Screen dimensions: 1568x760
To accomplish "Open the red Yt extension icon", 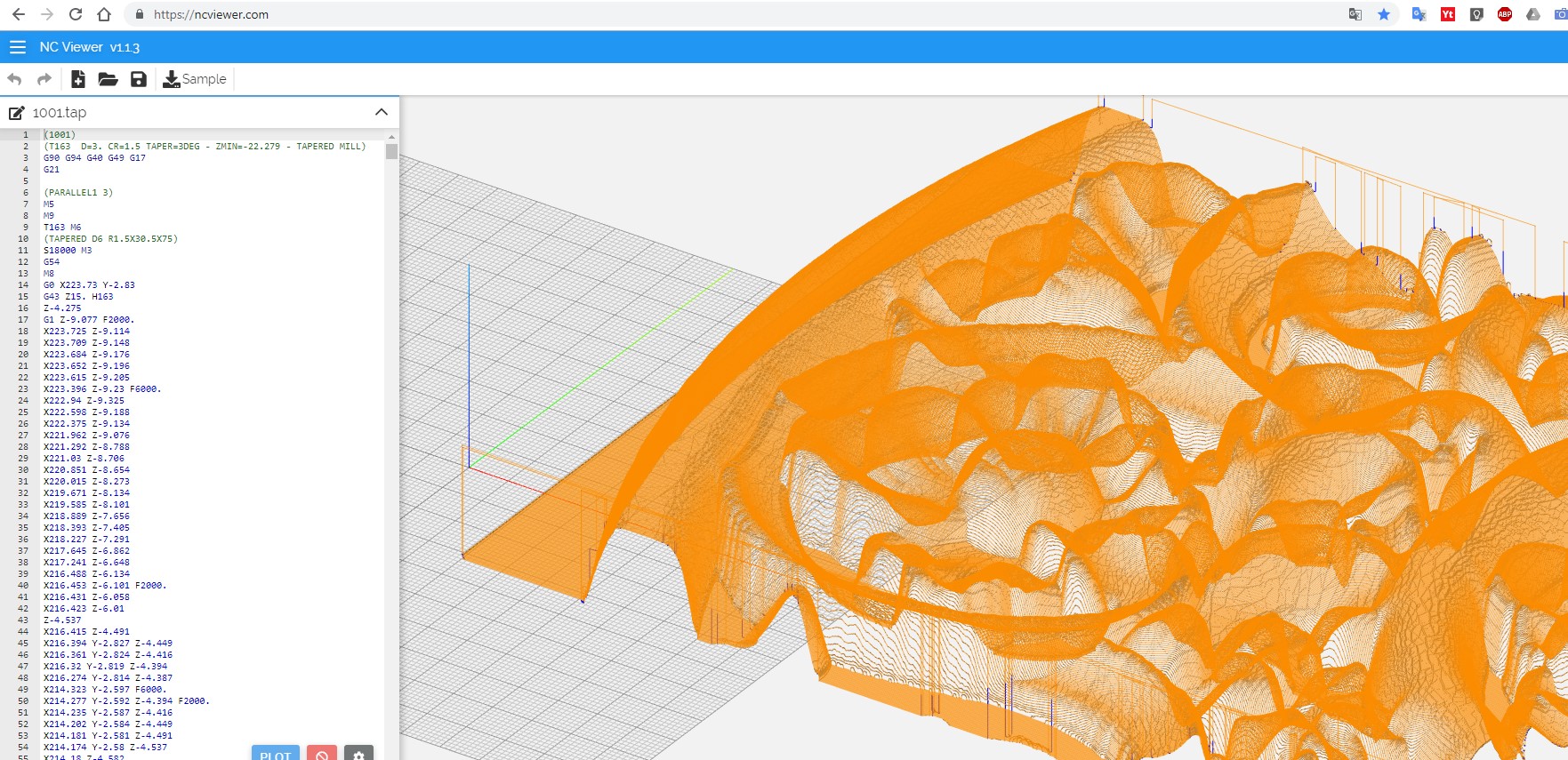I will point(1448,14).
